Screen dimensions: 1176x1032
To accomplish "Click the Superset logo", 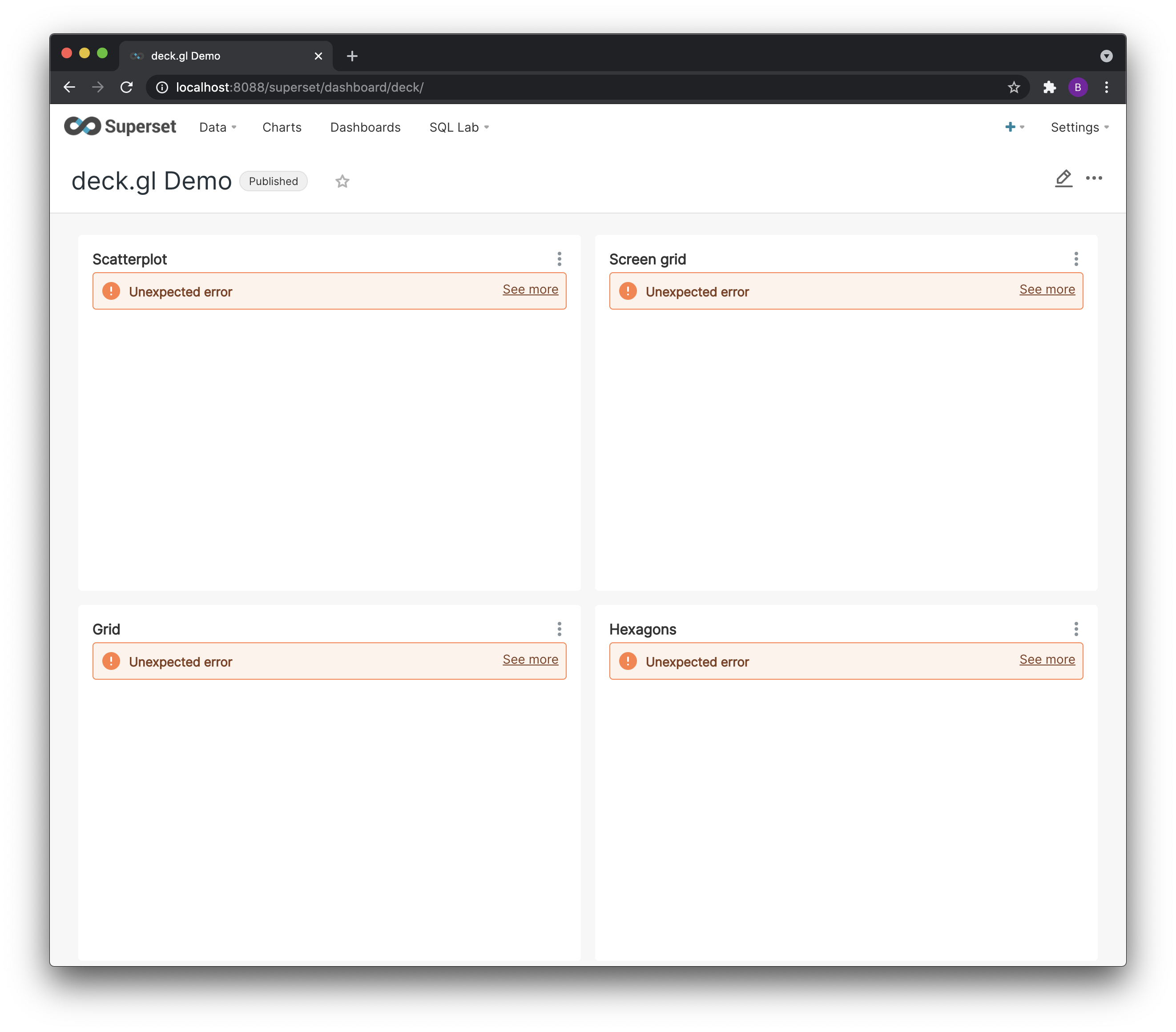I will tap(120, 126).
